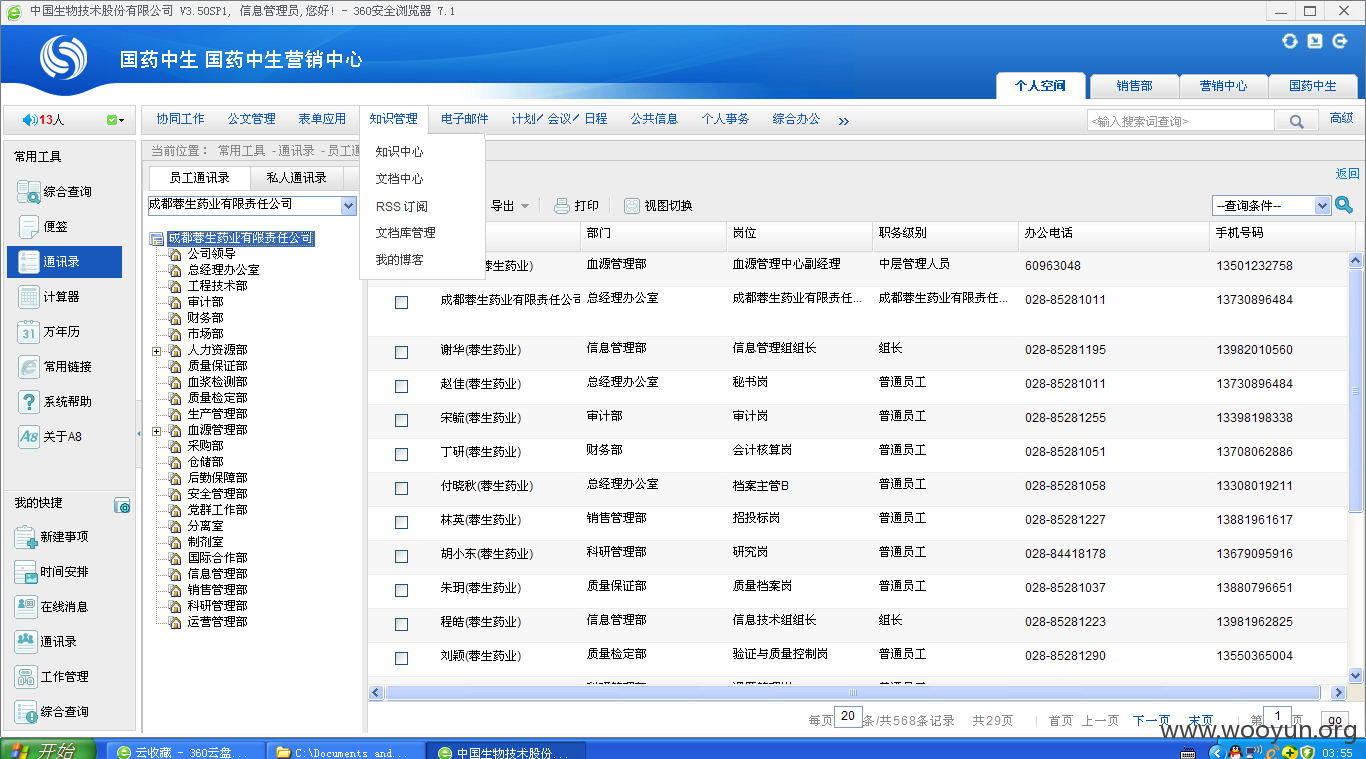The width and height of the screenshot is (1366, 759).
Task: Tick the checkbox for 丁研
Action: (401, 454)
